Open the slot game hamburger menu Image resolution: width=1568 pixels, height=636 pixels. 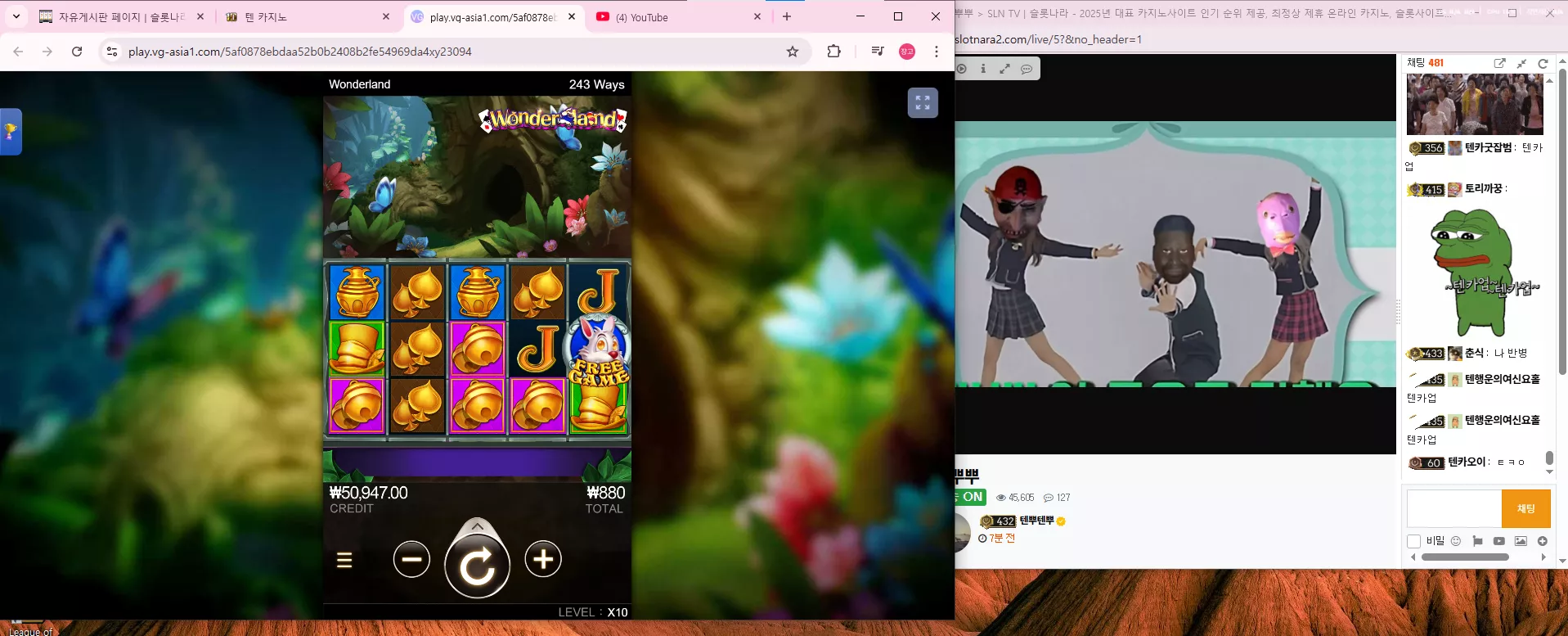(344, 560)
